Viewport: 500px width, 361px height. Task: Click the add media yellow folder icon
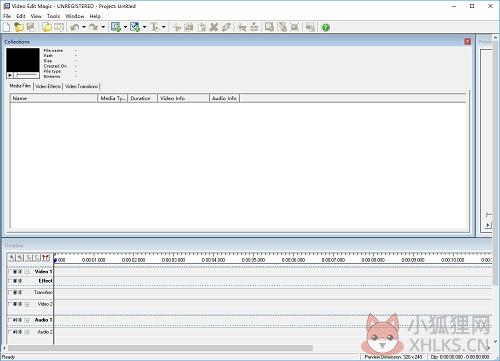click(x=47, y=27)
